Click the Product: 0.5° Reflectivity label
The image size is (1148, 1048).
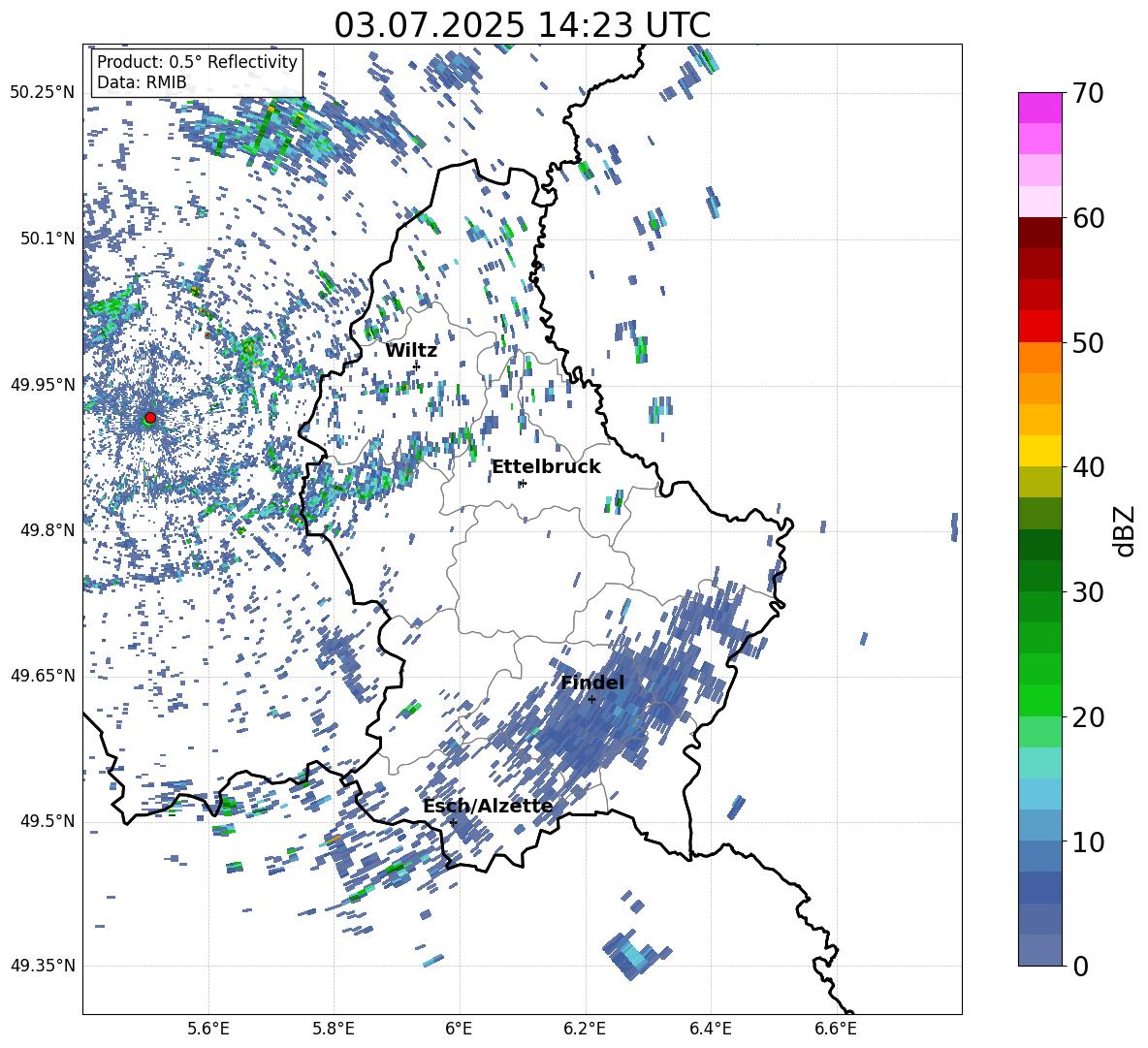[197, 62]
